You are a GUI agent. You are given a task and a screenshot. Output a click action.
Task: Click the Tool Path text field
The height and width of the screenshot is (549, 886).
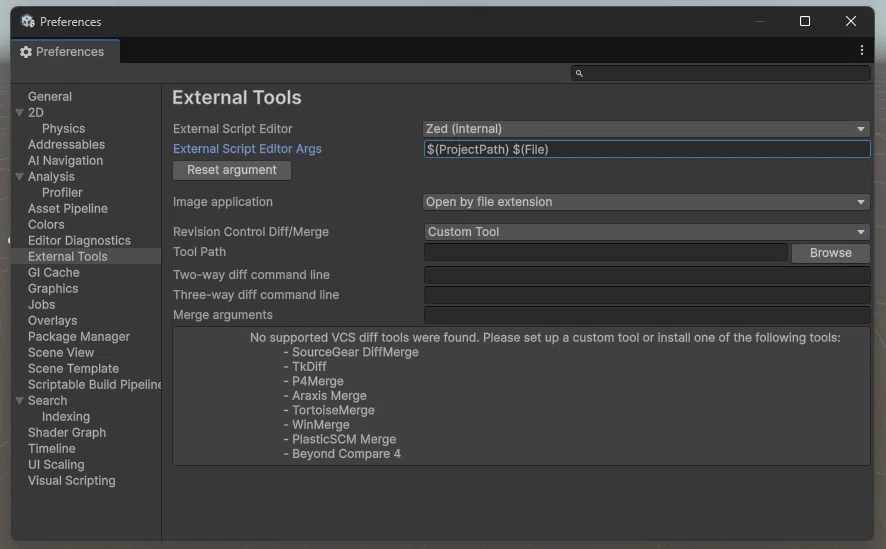[x=605, y=252]
